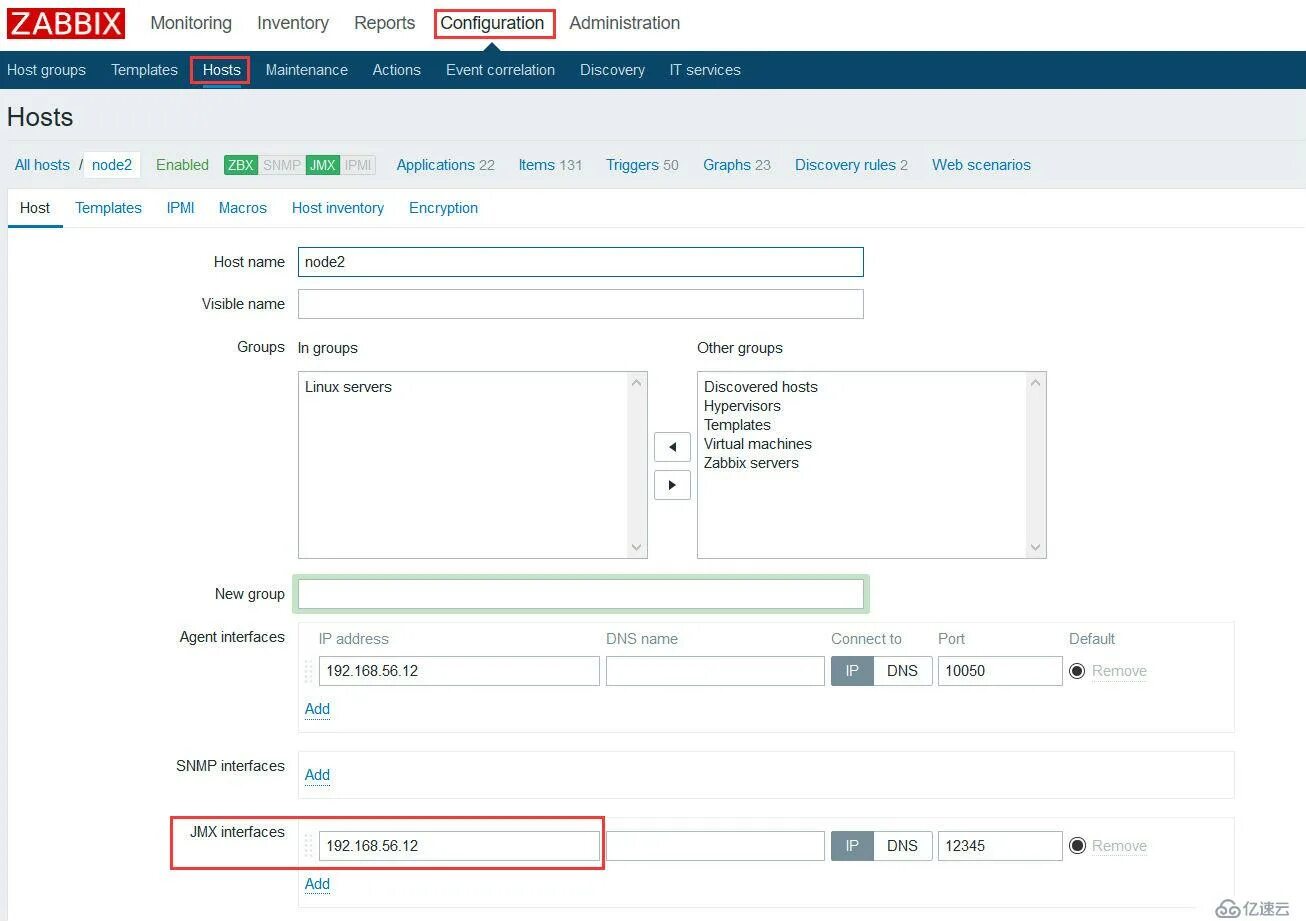Open Web scenarios link
This screenshot has width=1306, height=921.
coord(981,165)
